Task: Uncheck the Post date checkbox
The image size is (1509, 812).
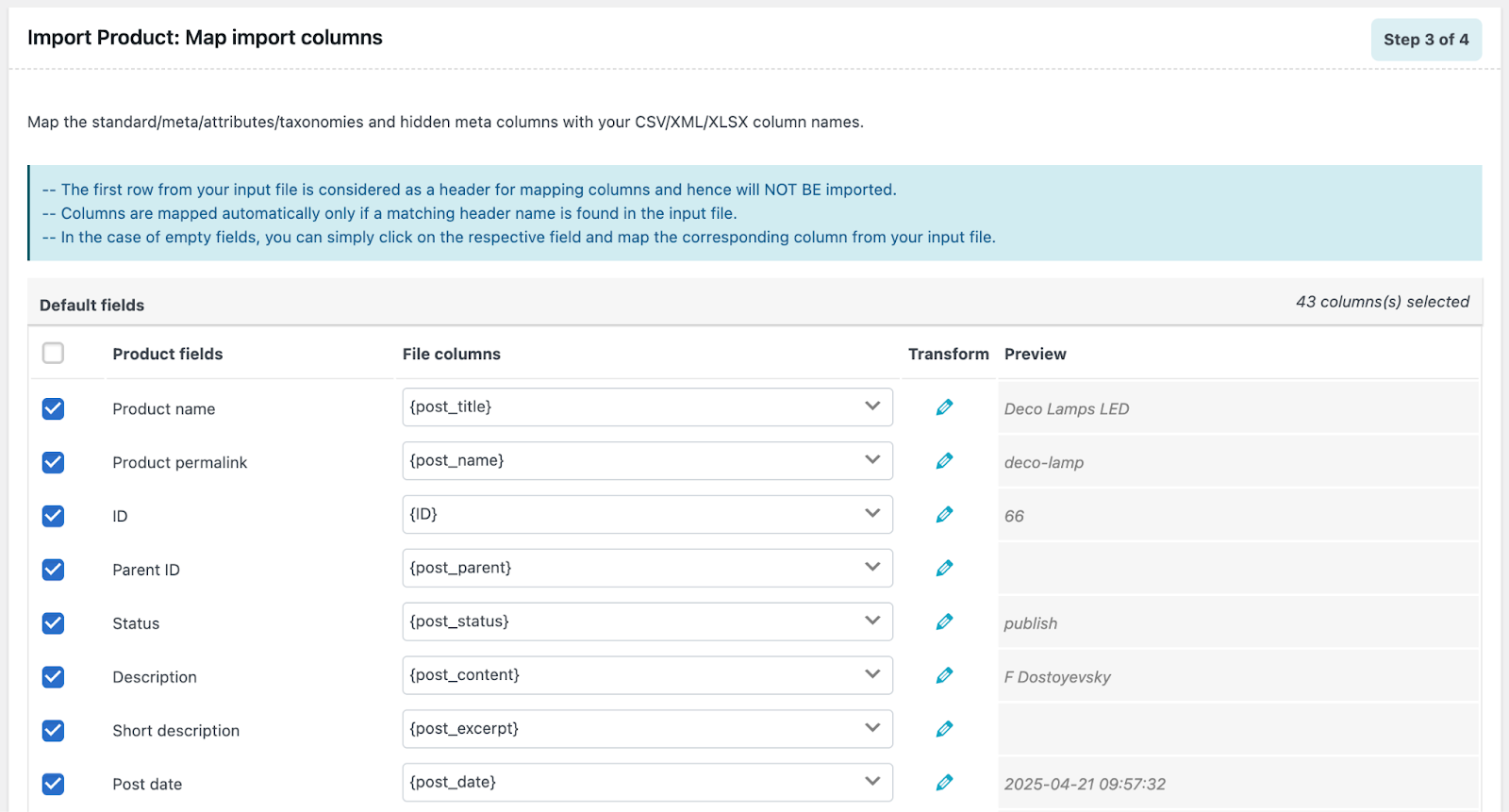Action: 53,784
